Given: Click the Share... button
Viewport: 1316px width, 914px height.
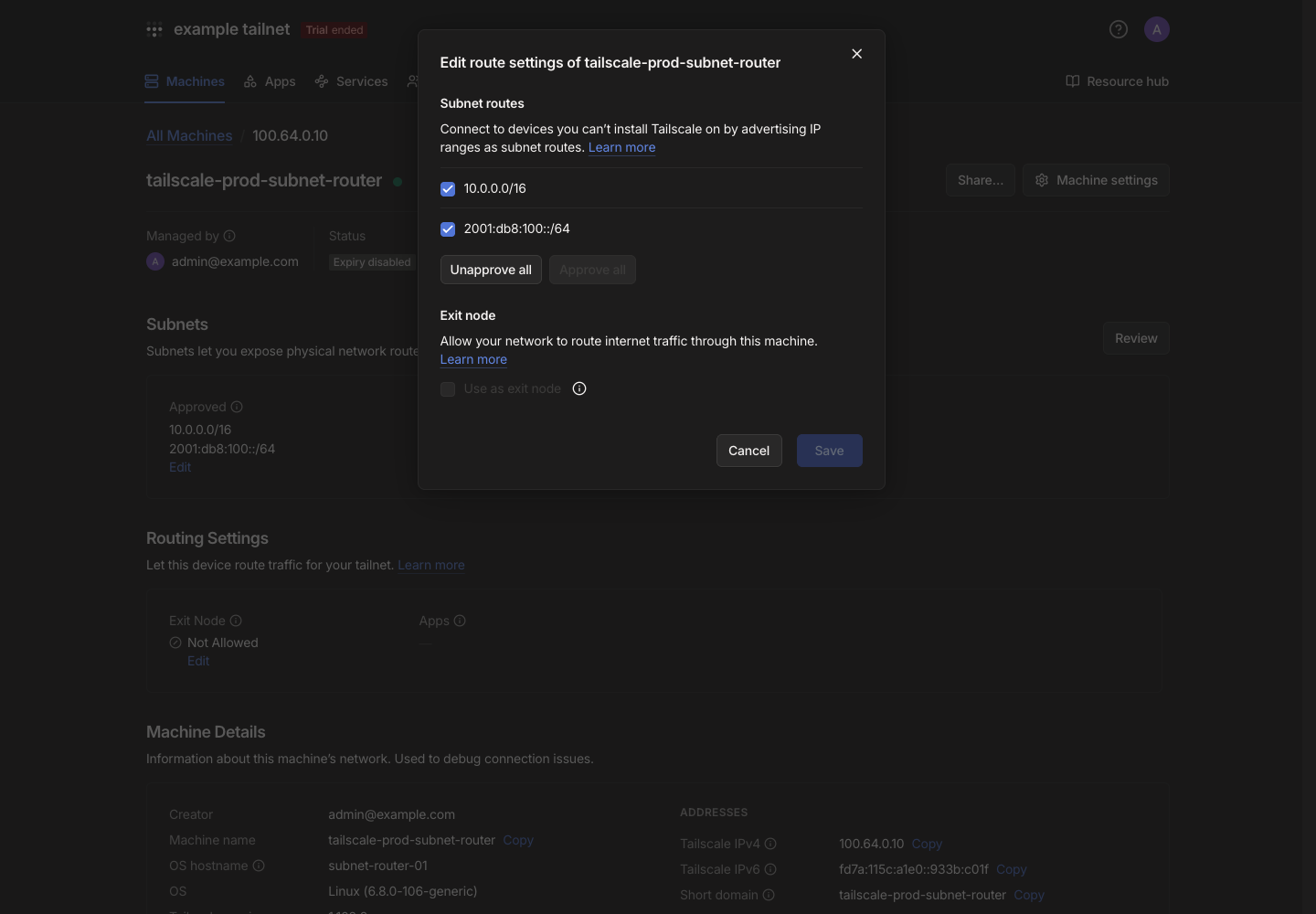Looking at the screenshot, I should 981,180.
